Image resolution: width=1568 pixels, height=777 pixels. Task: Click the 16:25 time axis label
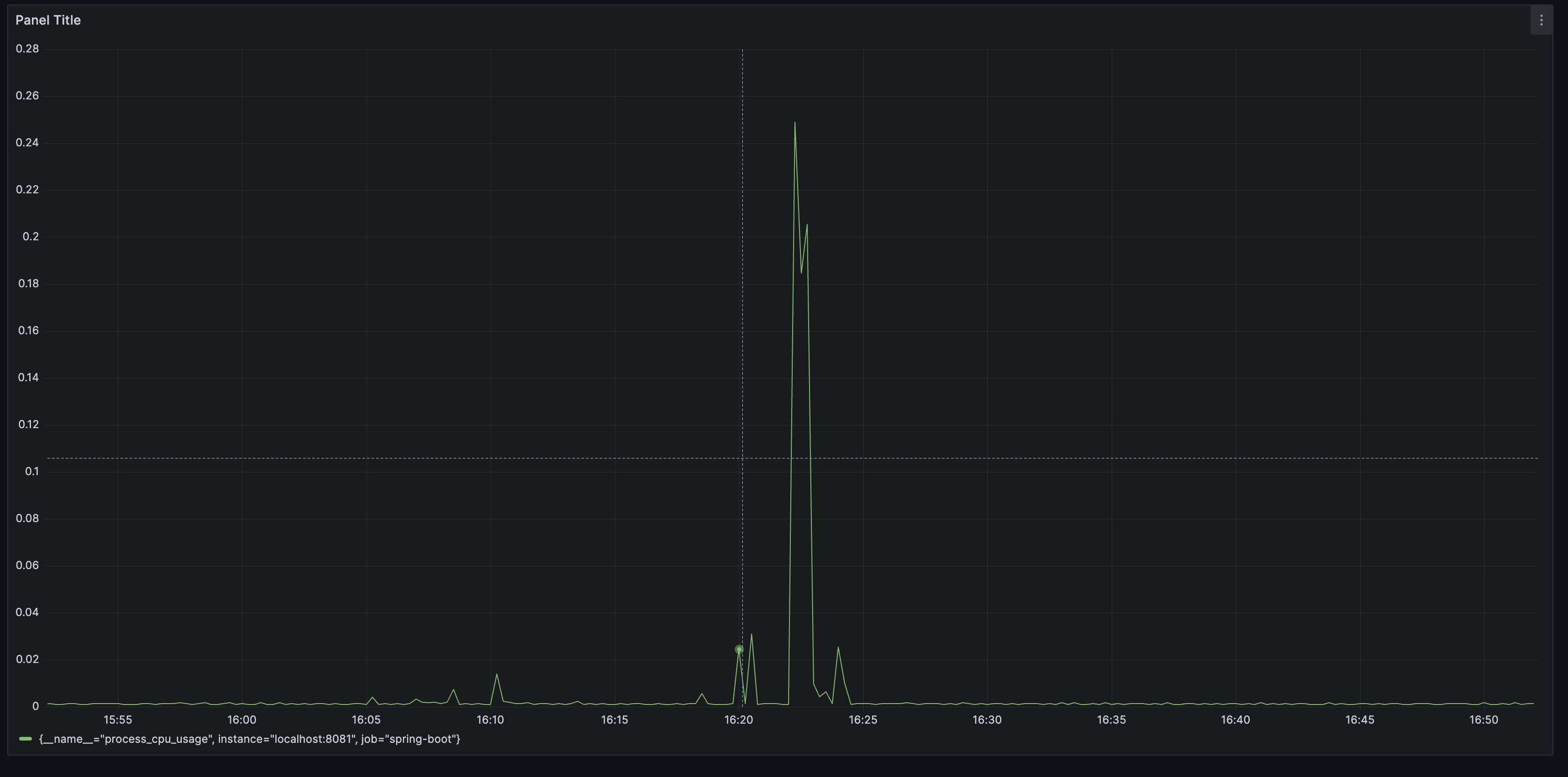[x=862, y=720]
